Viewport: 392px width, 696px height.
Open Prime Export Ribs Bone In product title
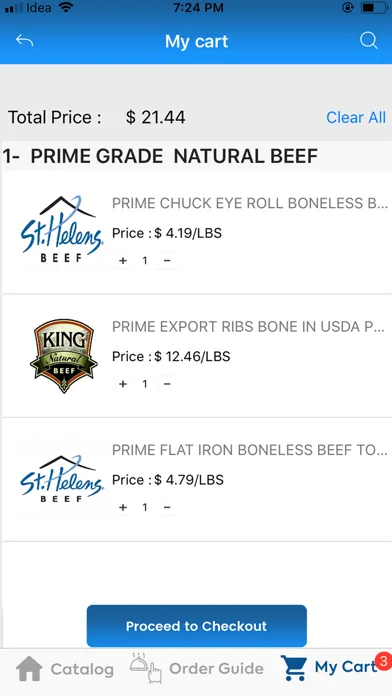(x=249, y=327)
